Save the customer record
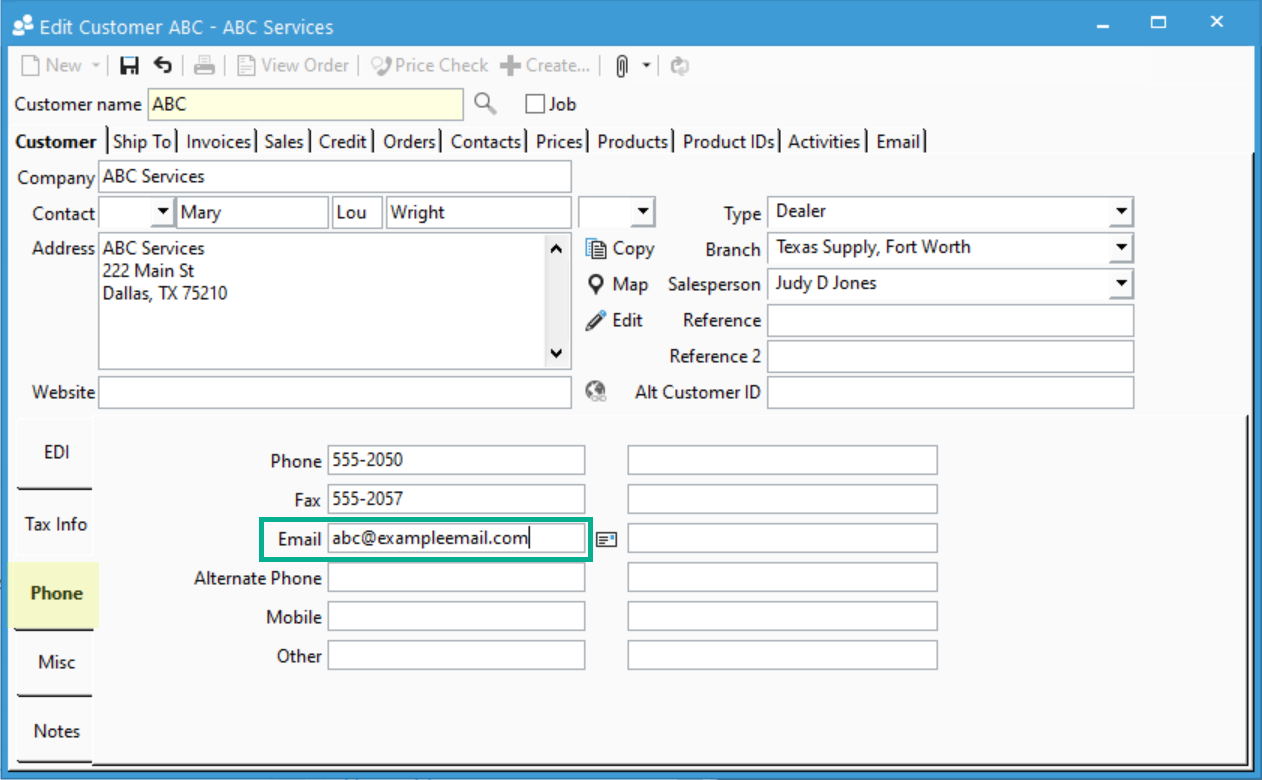1262x780 pixels. pos(129,65)
